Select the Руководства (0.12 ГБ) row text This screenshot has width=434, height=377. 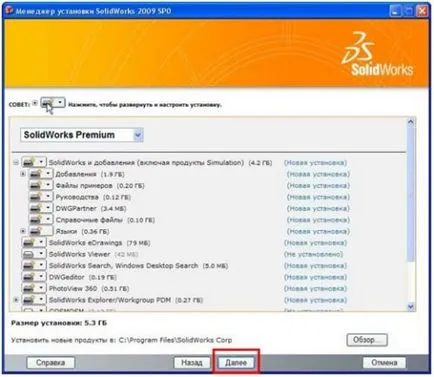tap(93, 197)
